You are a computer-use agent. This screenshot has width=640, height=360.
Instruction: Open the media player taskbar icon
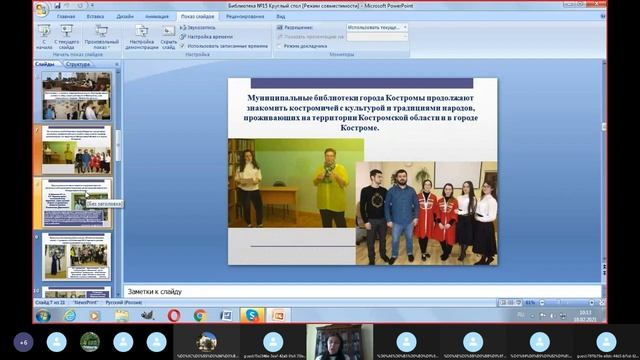tap(95, 316)
